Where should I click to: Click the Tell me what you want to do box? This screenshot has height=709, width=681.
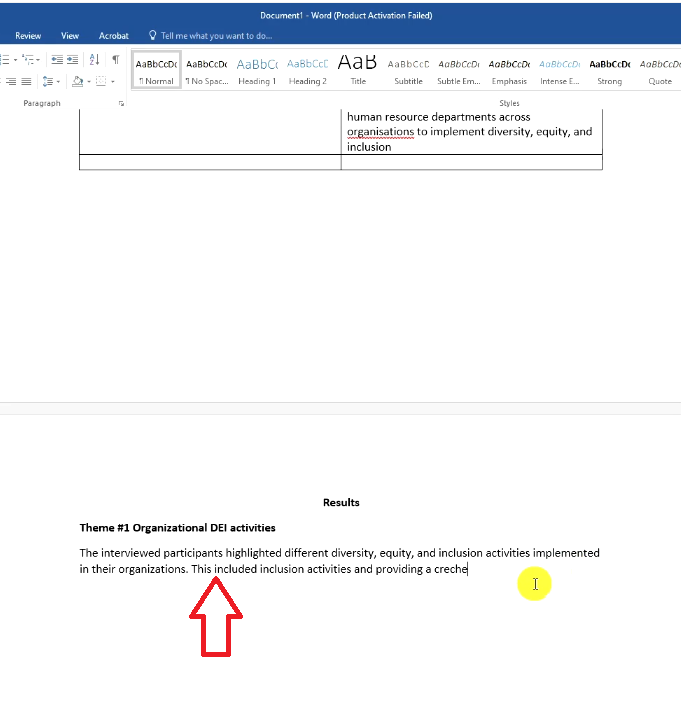coord(216,36)
